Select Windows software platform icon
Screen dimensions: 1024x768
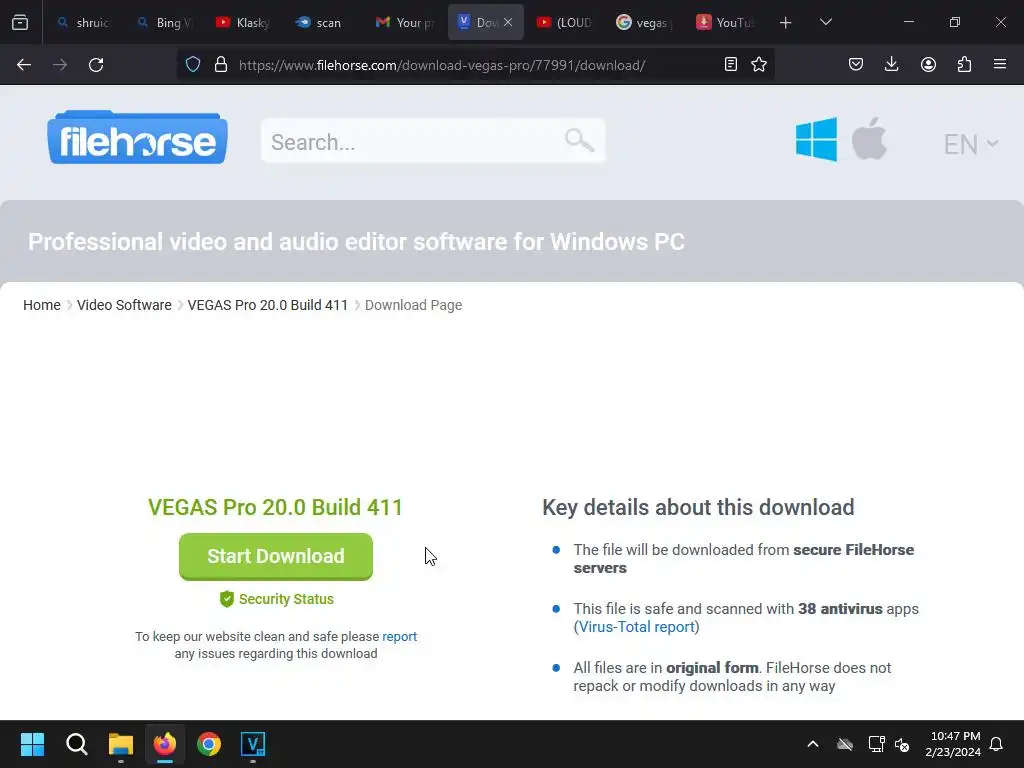(x=816, y=139)
